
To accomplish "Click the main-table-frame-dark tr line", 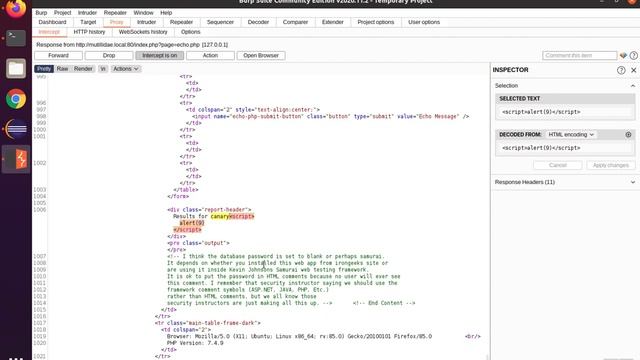I will click(x=207, y=323).
